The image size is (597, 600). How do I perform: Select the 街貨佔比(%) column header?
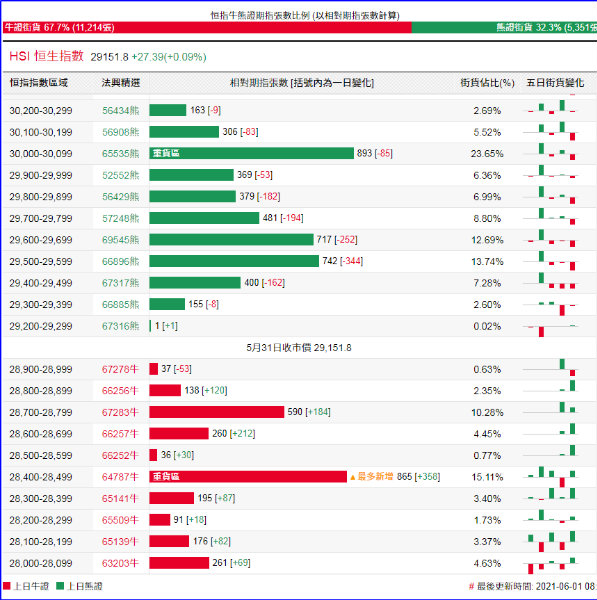(487, 83)
